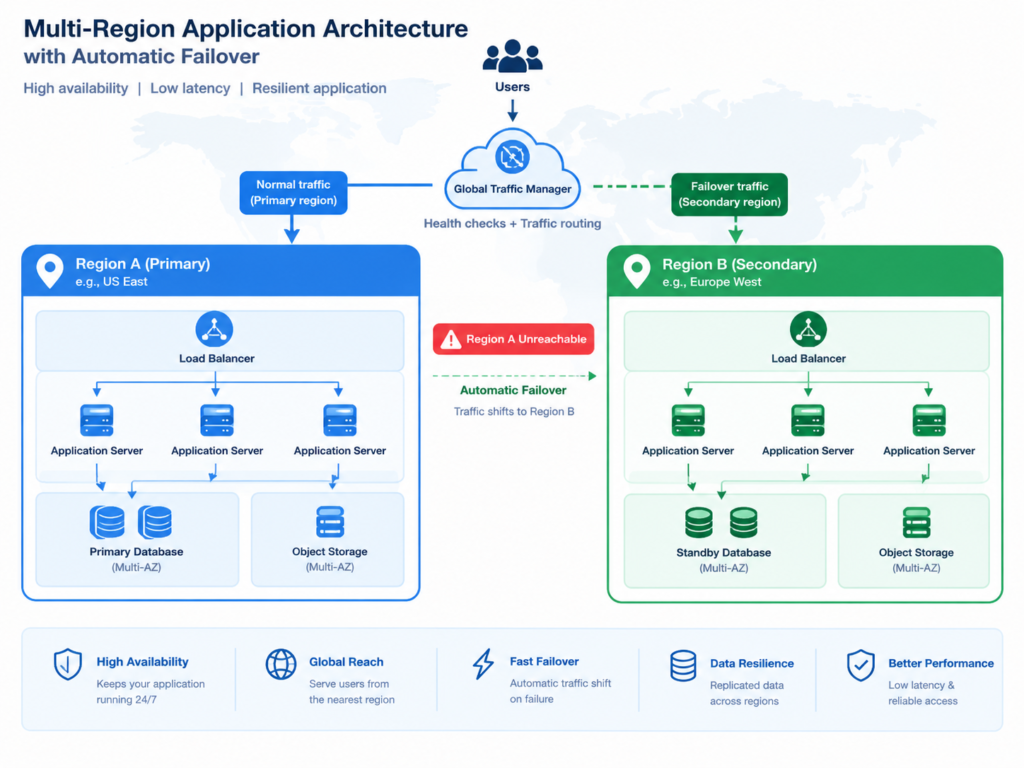Screen dimensions: 1024x768
Task: Click the Better Performance shield check icon
Action: (x=861, y=665)
